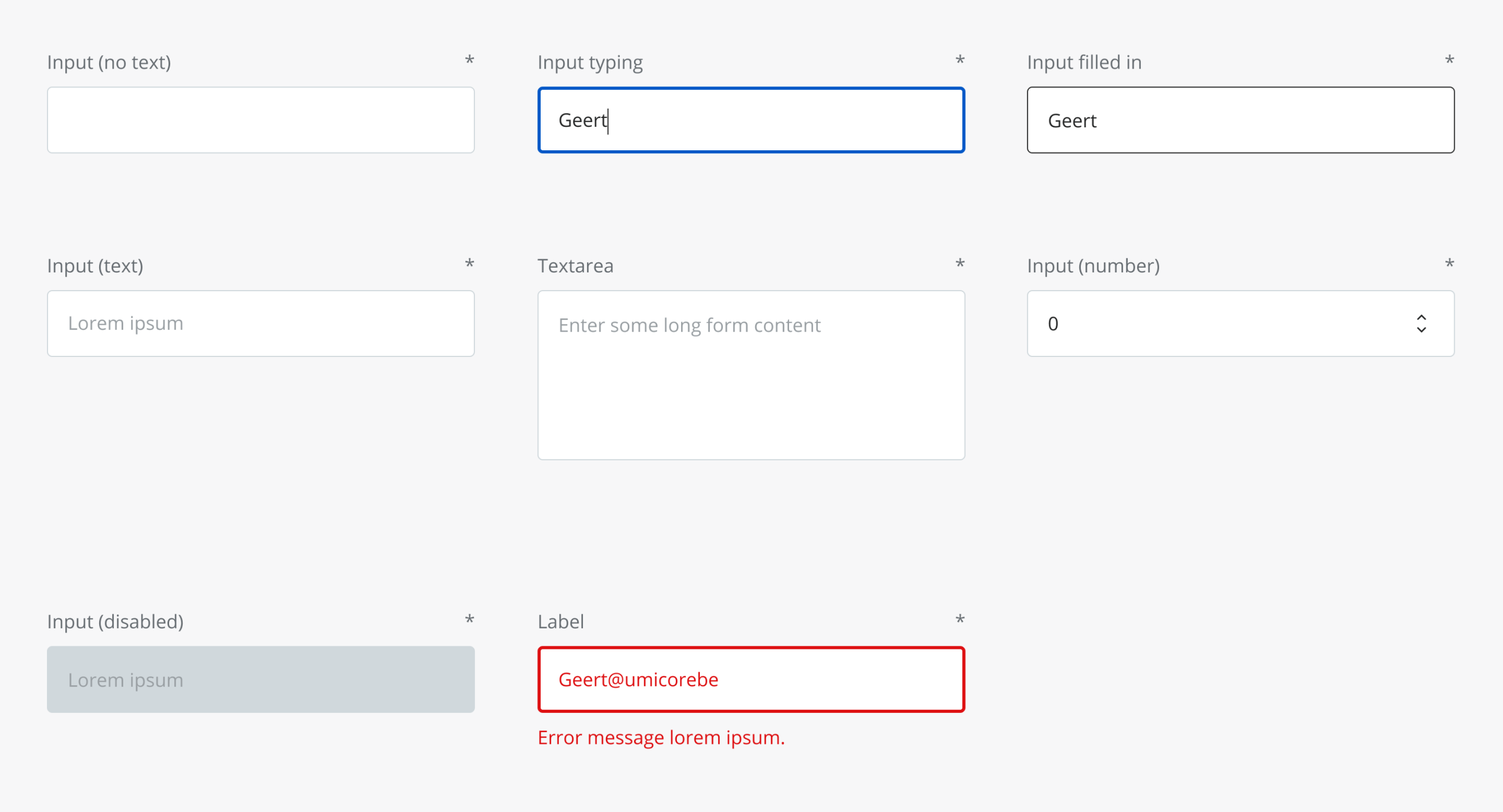Click the Input (text) Lorem ipsum field
This screenshot has width=1503, height=812.
coord(261,324)
